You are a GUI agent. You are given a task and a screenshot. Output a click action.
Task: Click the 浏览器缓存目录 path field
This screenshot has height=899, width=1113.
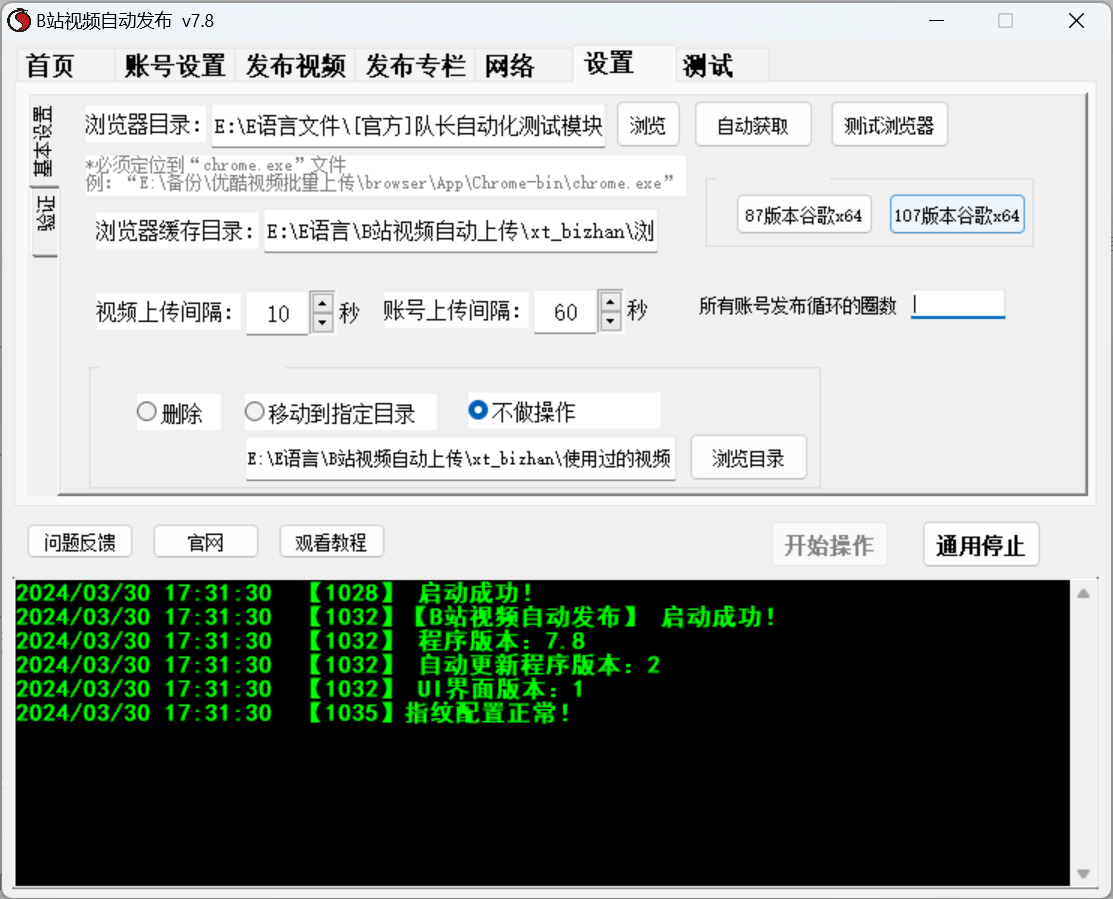460,230
